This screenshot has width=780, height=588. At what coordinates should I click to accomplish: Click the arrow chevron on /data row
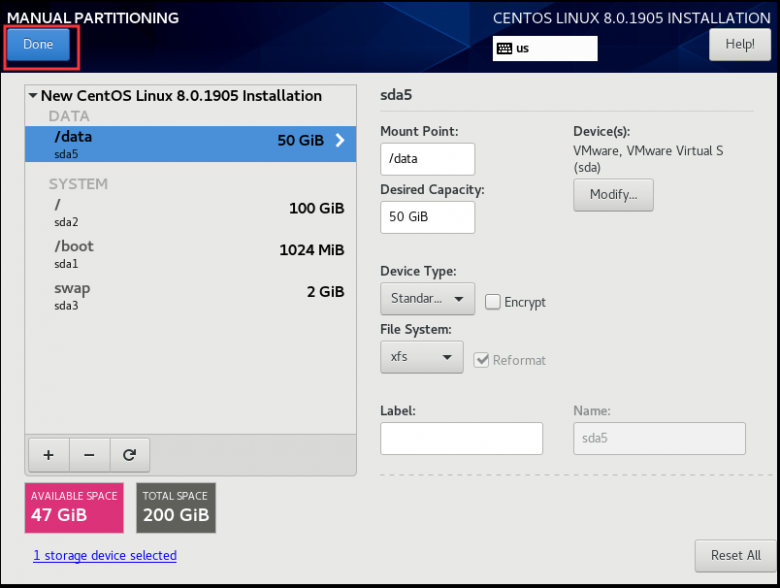pos(340,141)
